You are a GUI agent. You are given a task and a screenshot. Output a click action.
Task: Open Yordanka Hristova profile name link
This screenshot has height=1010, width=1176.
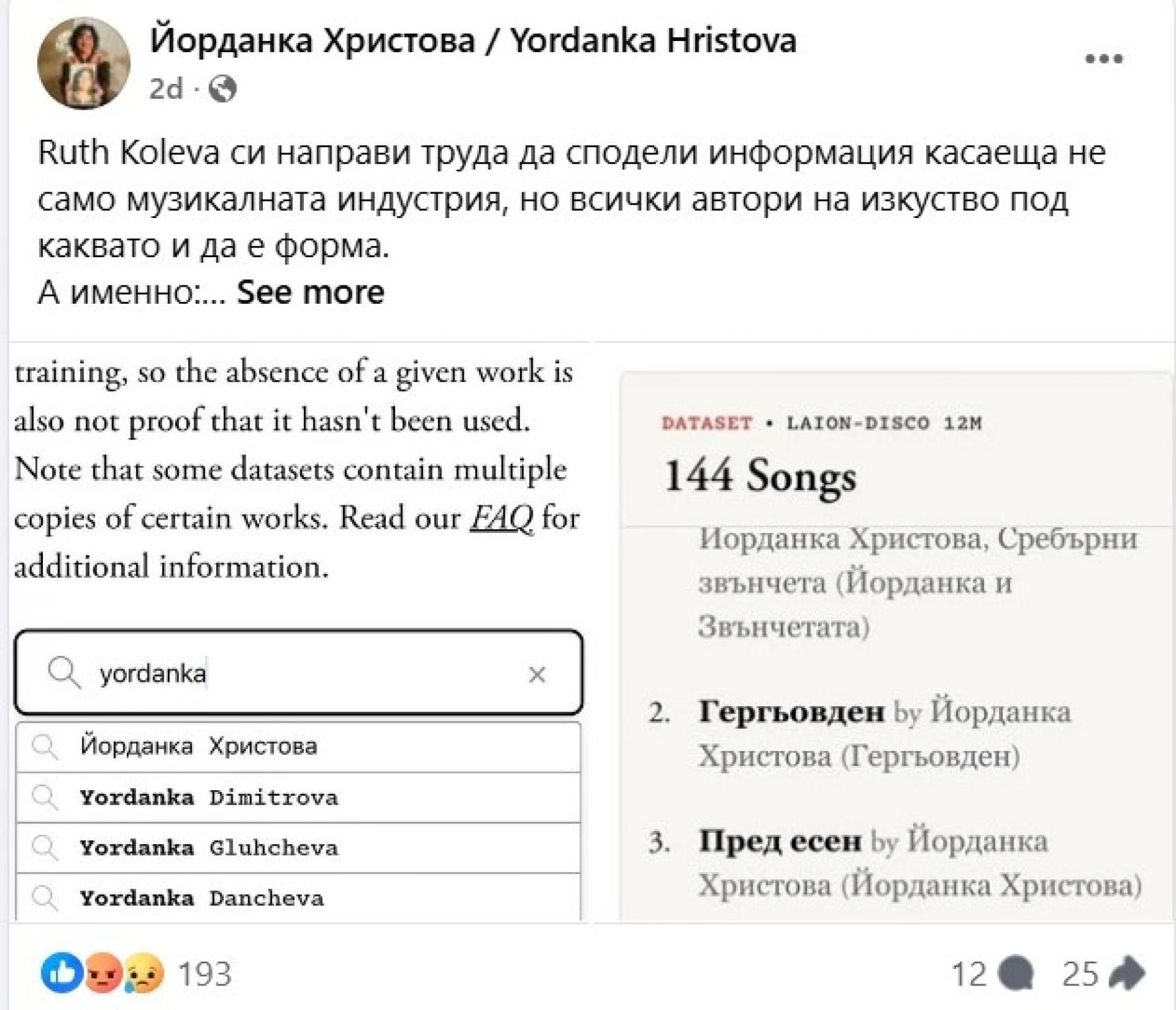pos(473,41)
